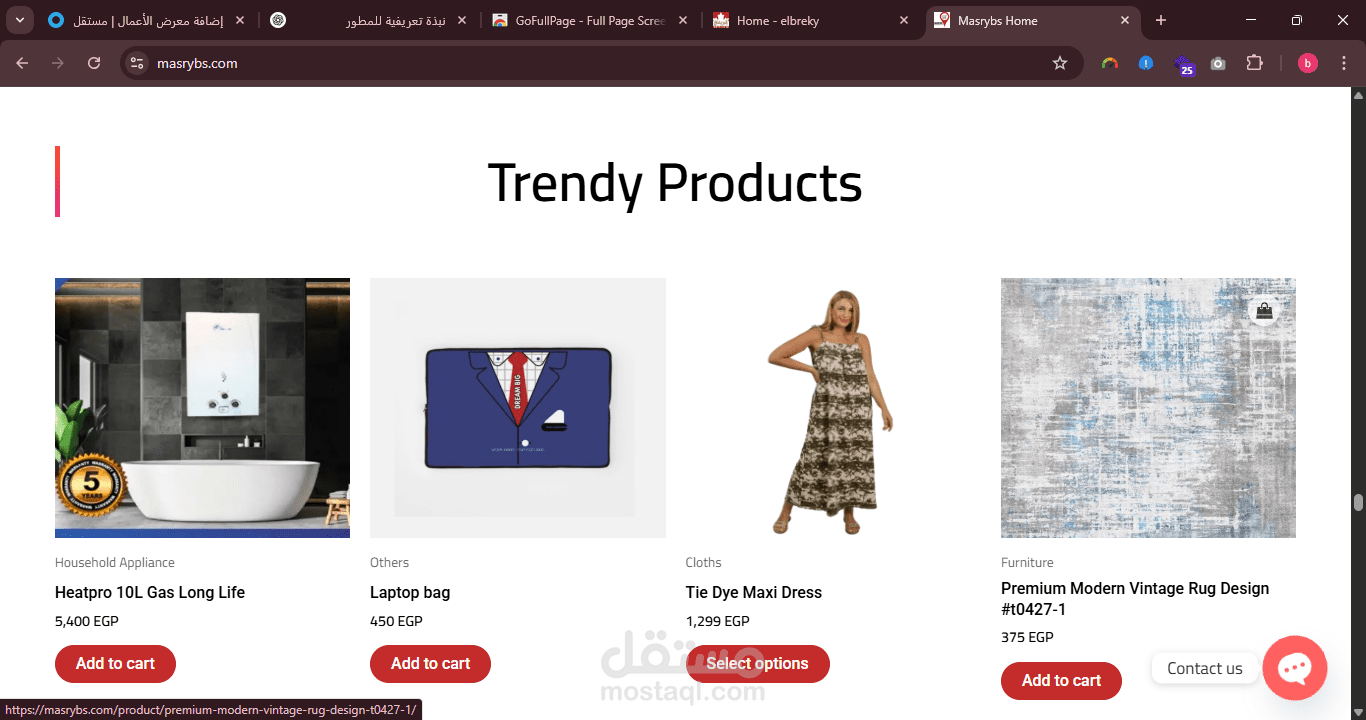Click the shopping bag icon on rug image
The width and height of the screenshot is (1366, 720).
pos(1264,311)
